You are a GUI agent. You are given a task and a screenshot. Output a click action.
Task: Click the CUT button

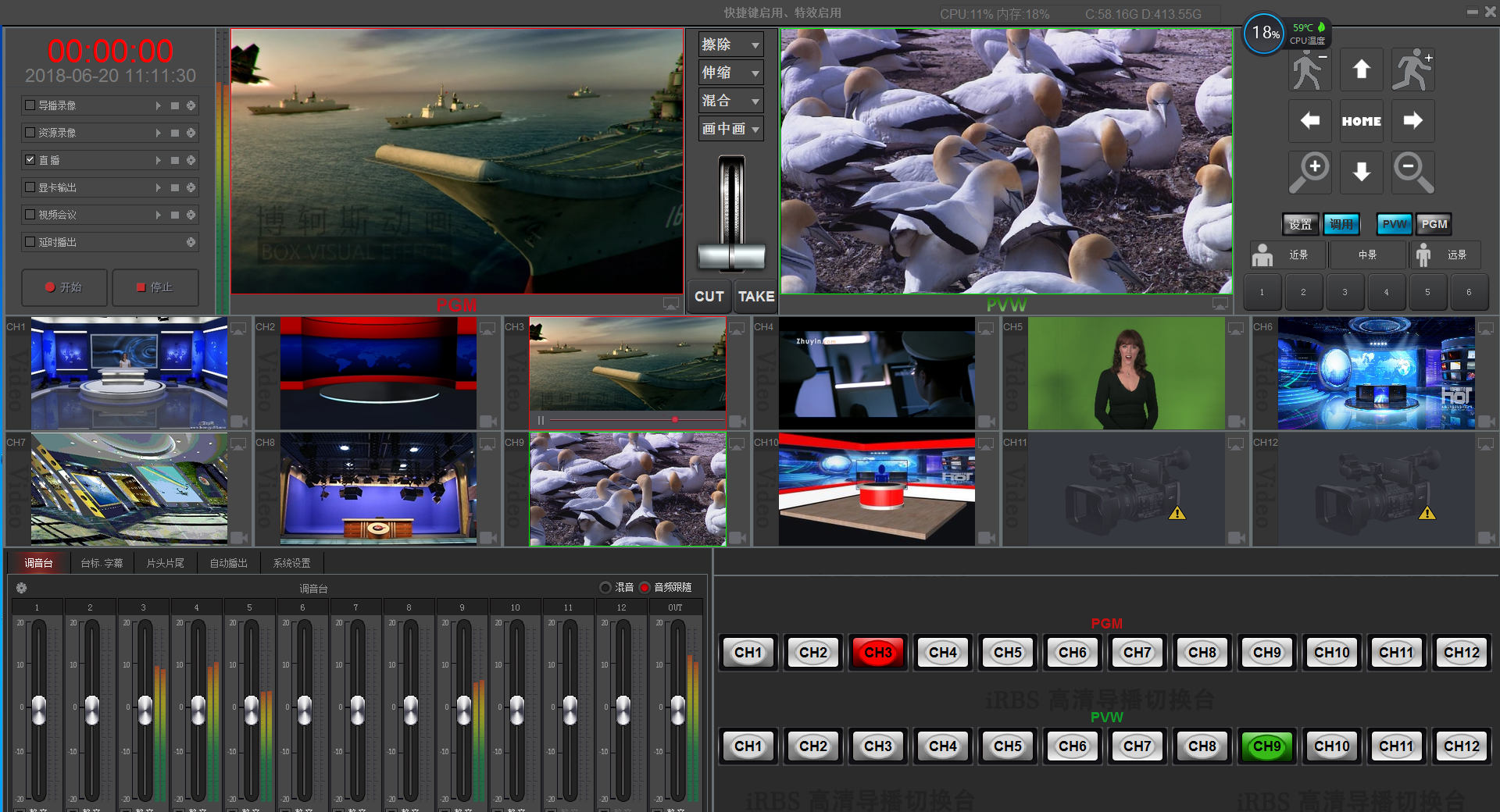[x=709, y=297]
